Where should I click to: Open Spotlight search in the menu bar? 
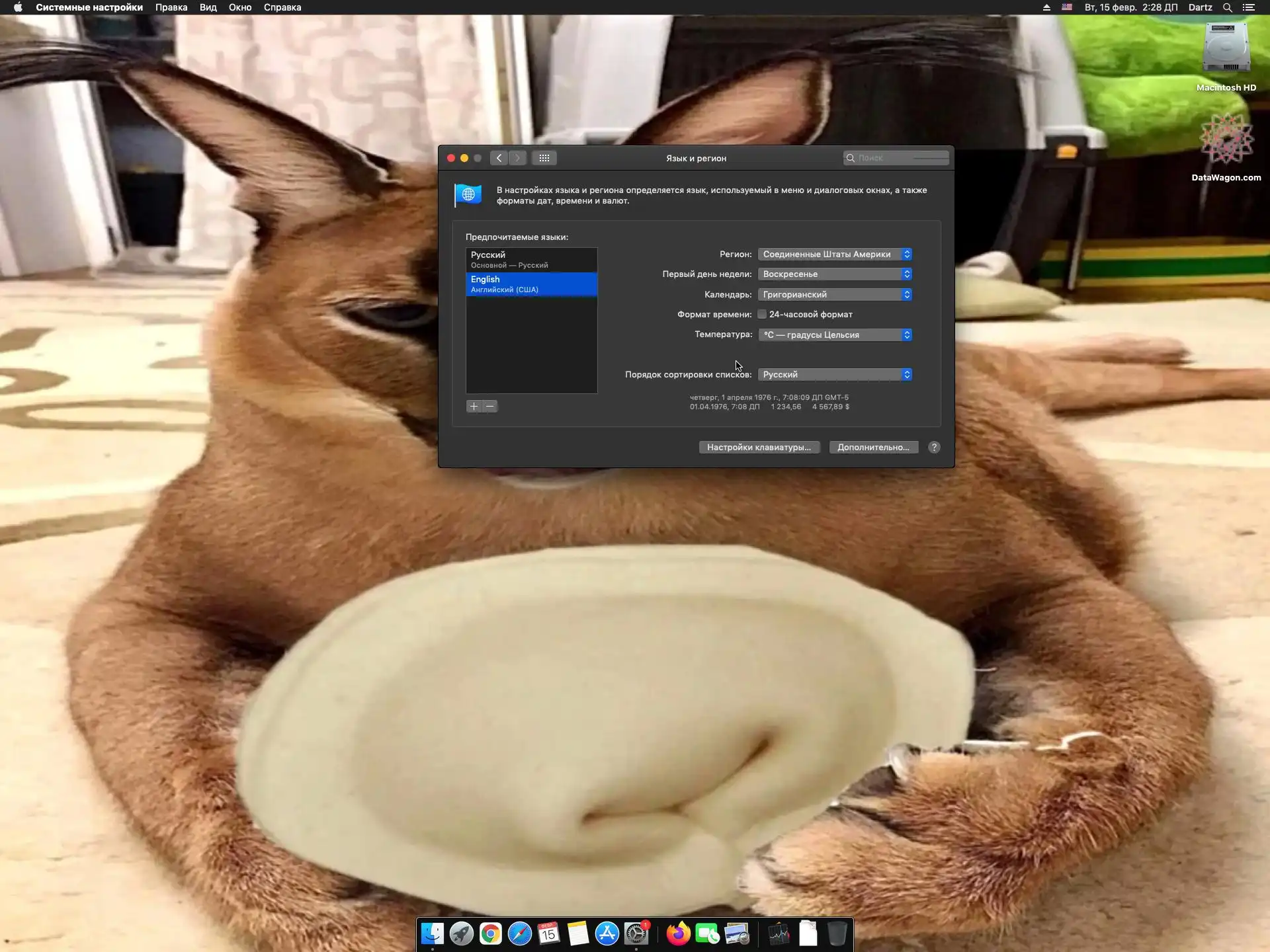click(1227, 7)
